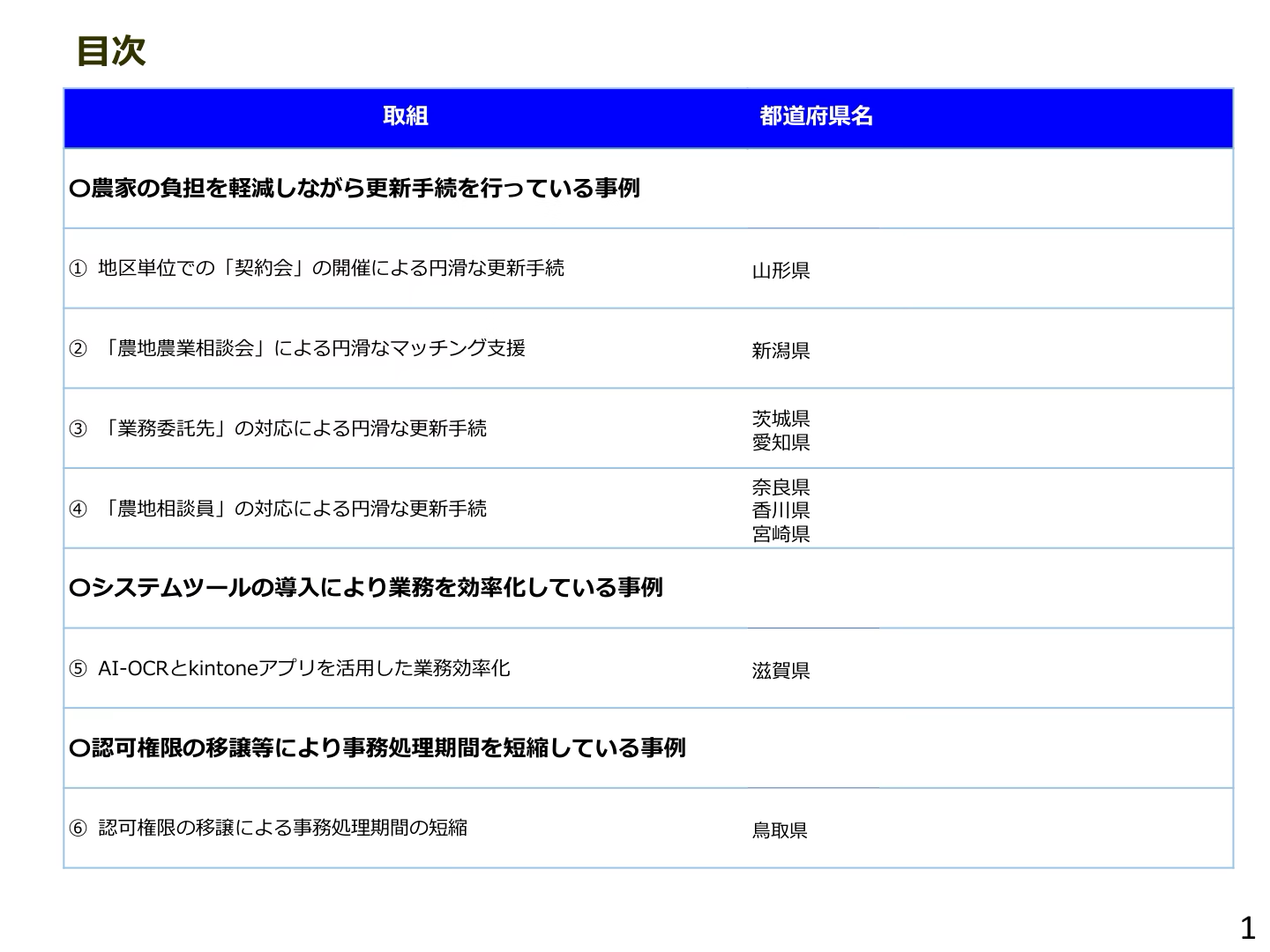Click 愛知県 in the prefecture column
The image size is (1270, 952).
click(781, 442)
